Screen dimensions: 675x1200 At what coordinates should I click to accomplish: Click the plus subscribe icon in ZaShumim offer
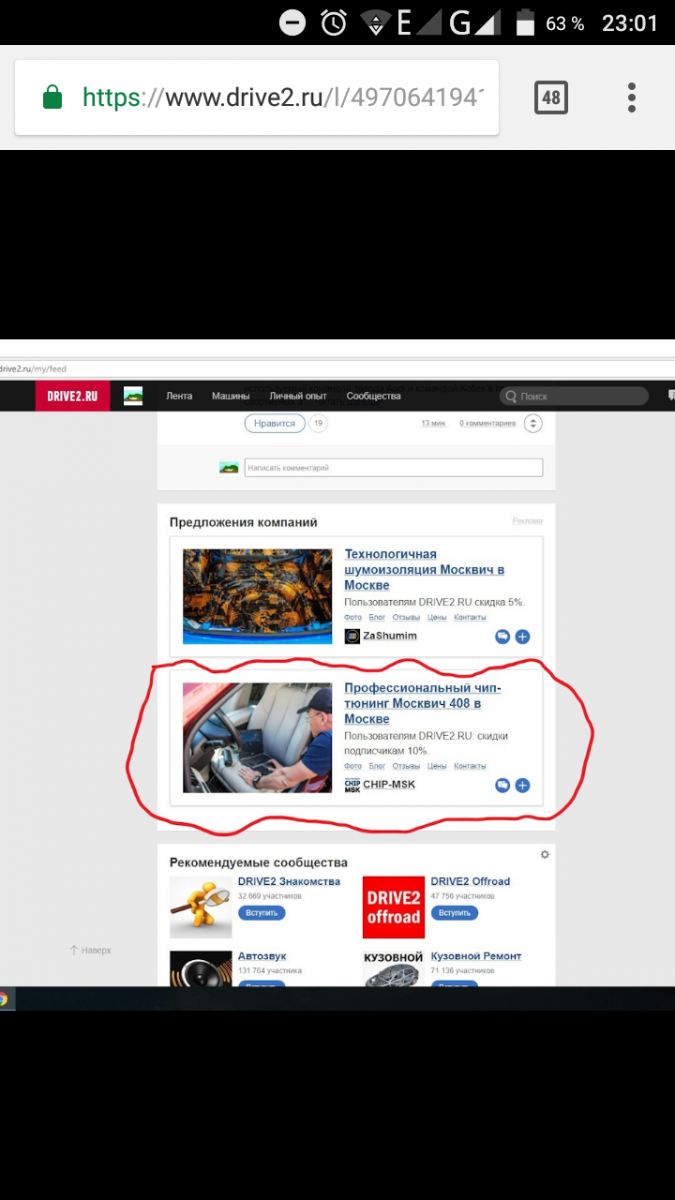(x=522, y=636)
